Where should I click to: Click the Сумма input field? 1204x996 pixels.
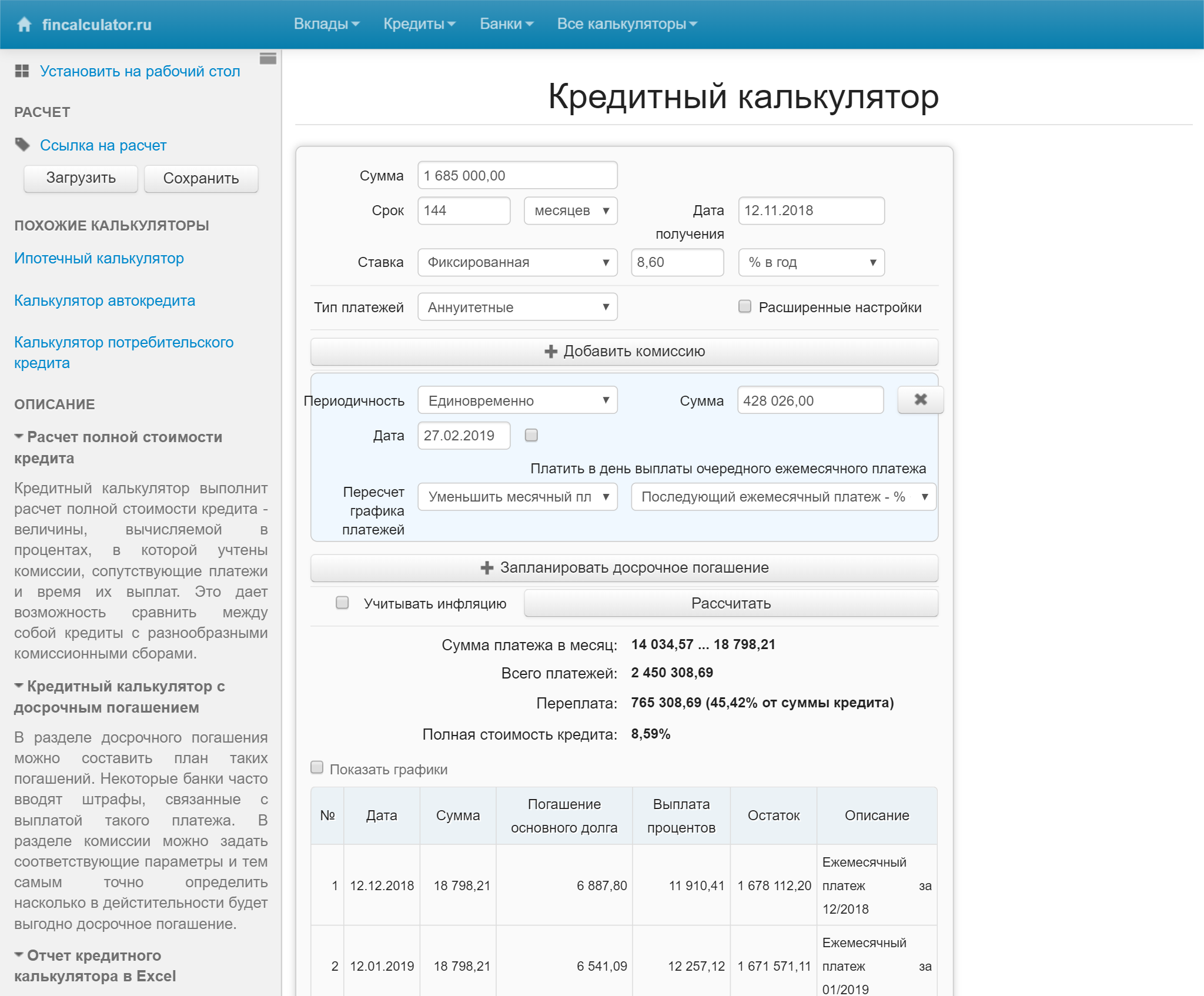tap(515, 177)
